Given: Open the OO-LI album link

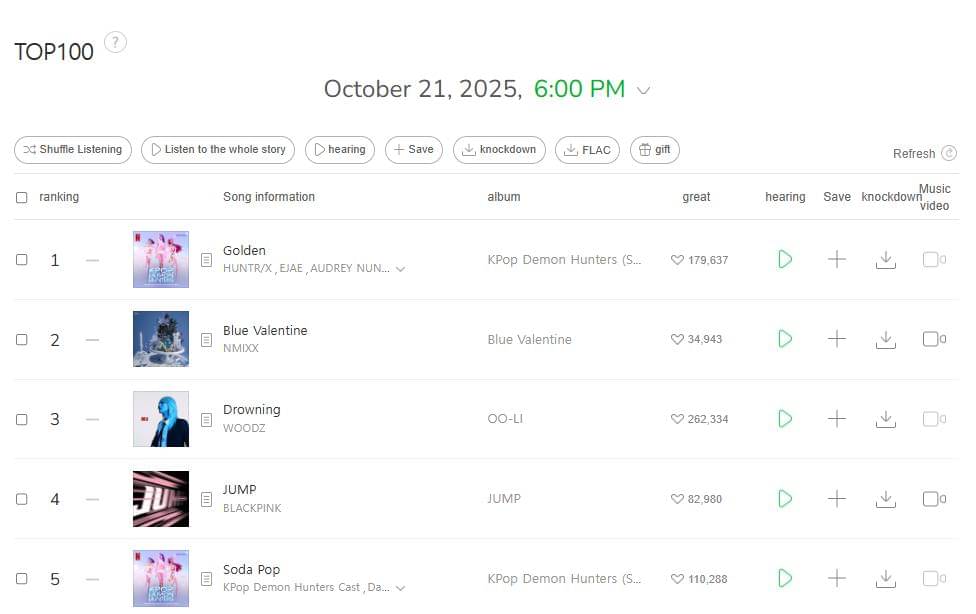Looking at the screenshot, I should click(505, 419).
